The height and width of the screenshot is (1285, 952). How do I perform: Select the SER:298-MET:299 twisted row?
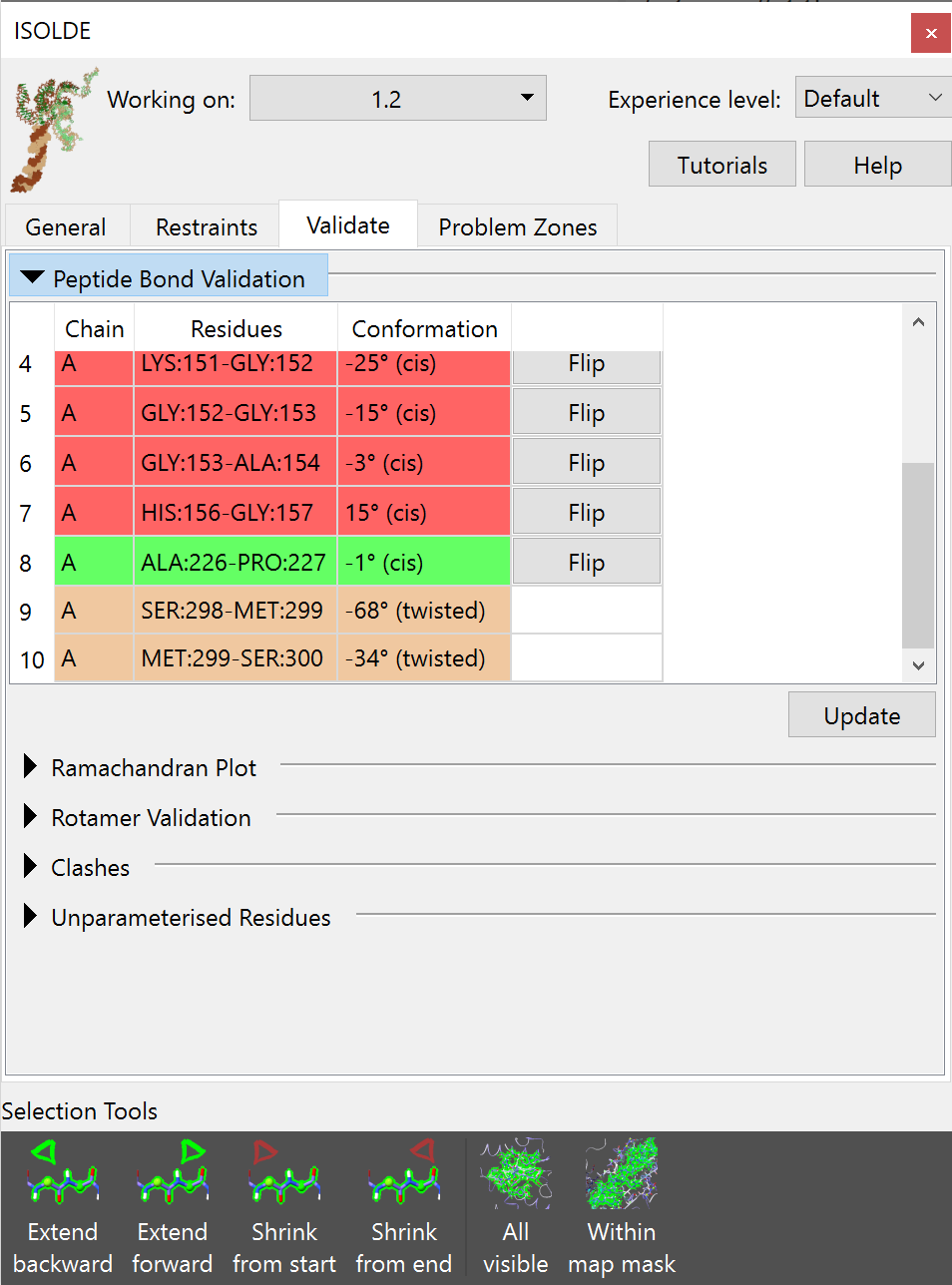pyautogui.click(x=232, y=611)
